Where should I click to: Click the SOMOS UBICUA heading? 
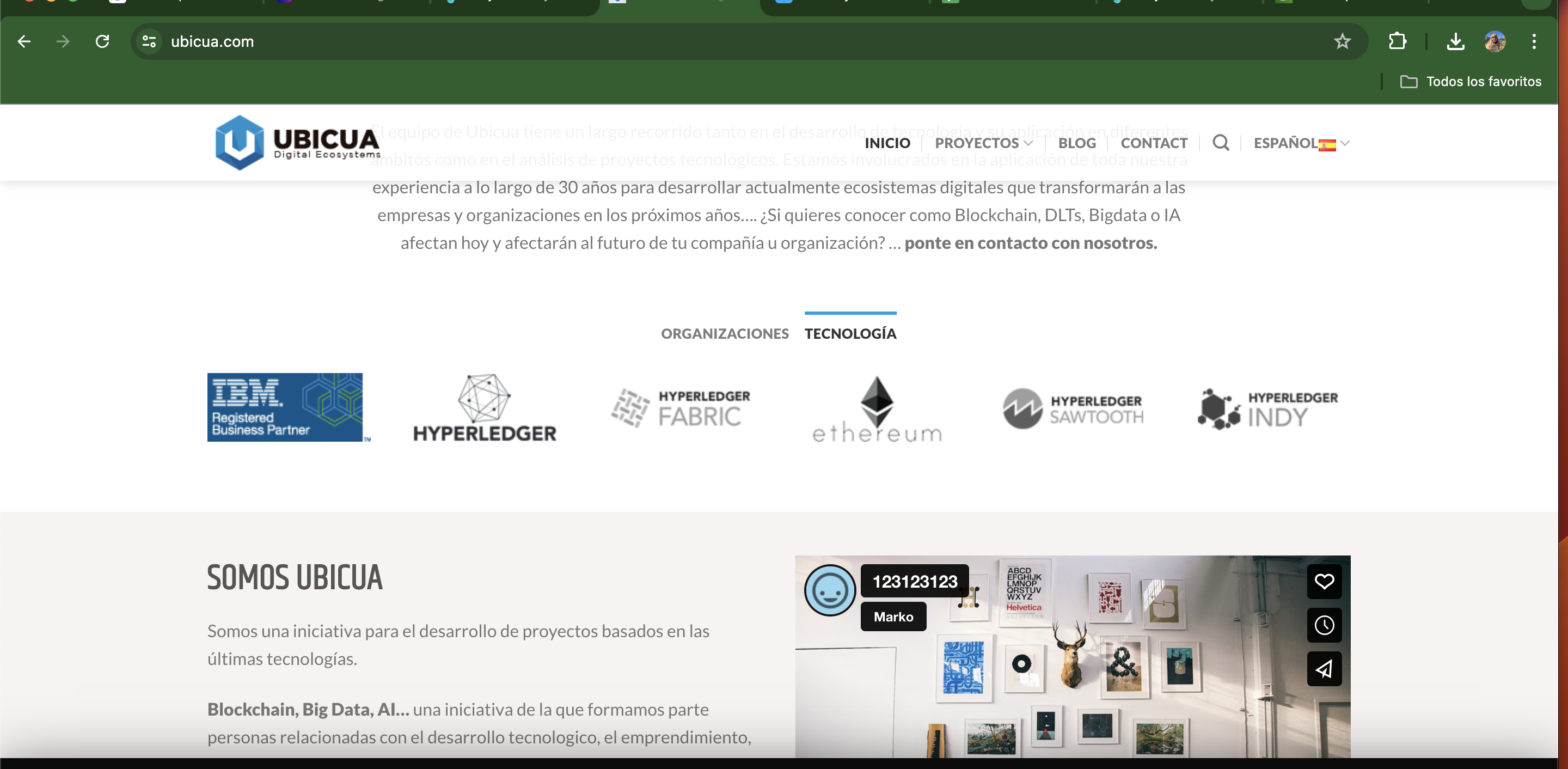coord(295,577)
